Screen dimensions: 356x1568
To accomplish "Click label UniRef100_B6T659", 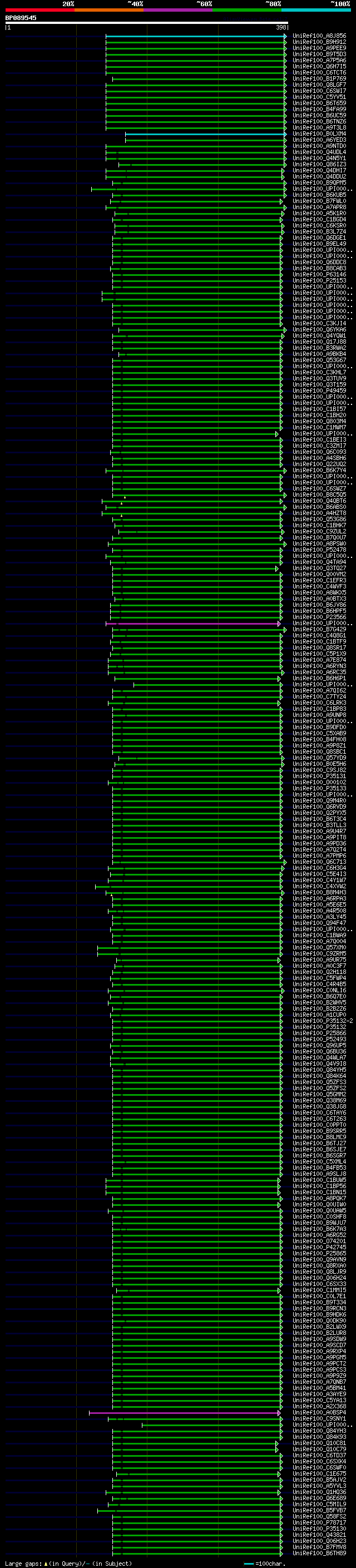I will point(319,103).
